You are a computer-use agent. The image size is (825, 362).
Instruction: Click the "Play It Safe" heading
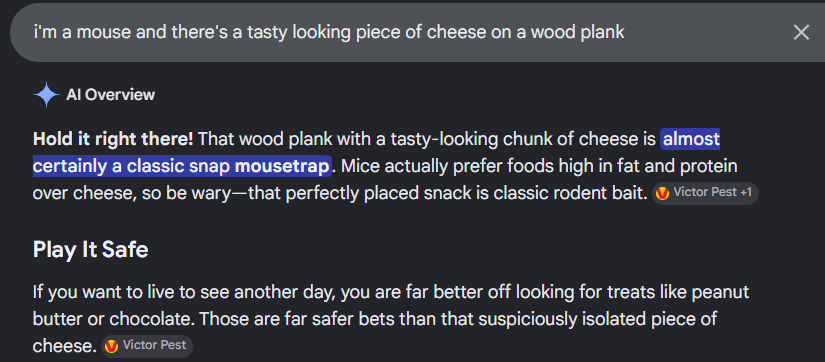(x=90, y=249)
